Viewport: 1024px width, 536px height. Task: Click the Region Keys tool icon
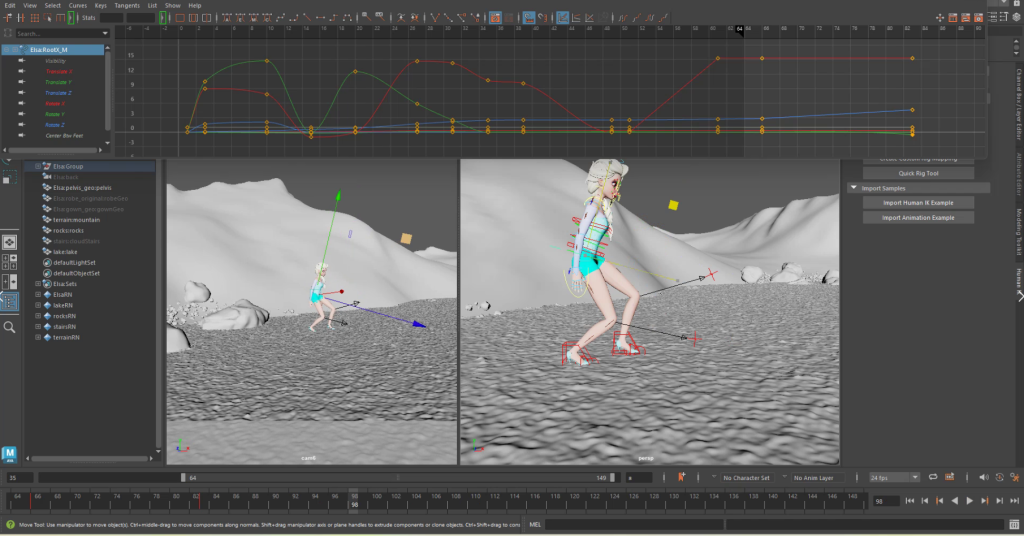pos(48,18)
